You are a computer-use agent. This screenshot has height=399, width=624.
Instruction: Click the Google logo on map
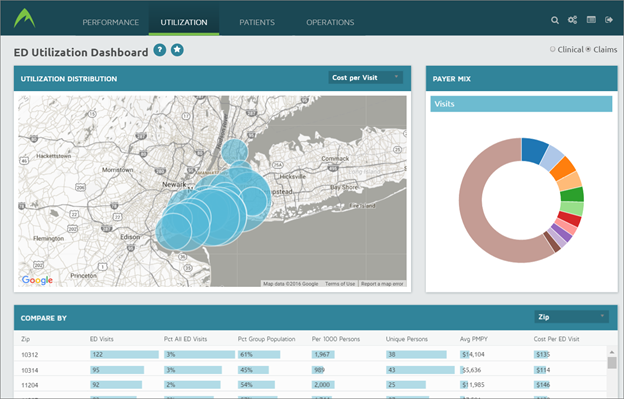(x=37, y=280)
